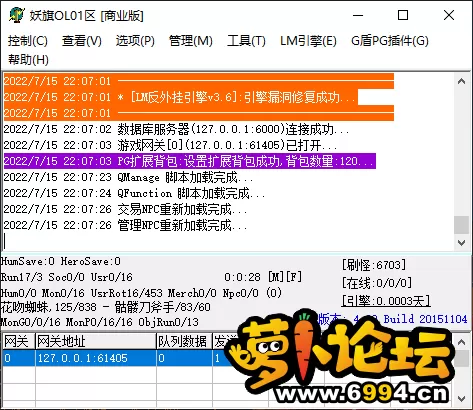Open the 查看(V) menu
Image resolution: width=473 pixels, height=410 pixels.
[x=82, y=41]
